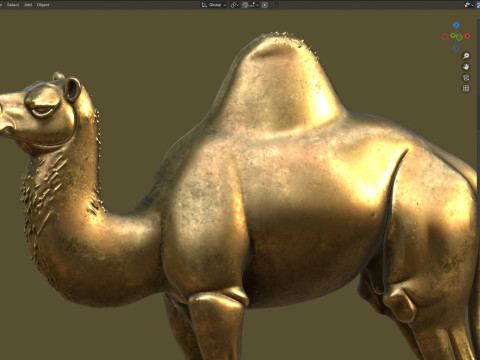
Task: Click the blue Z axis on navigation gizmo
Action: [x=456, y=25]
